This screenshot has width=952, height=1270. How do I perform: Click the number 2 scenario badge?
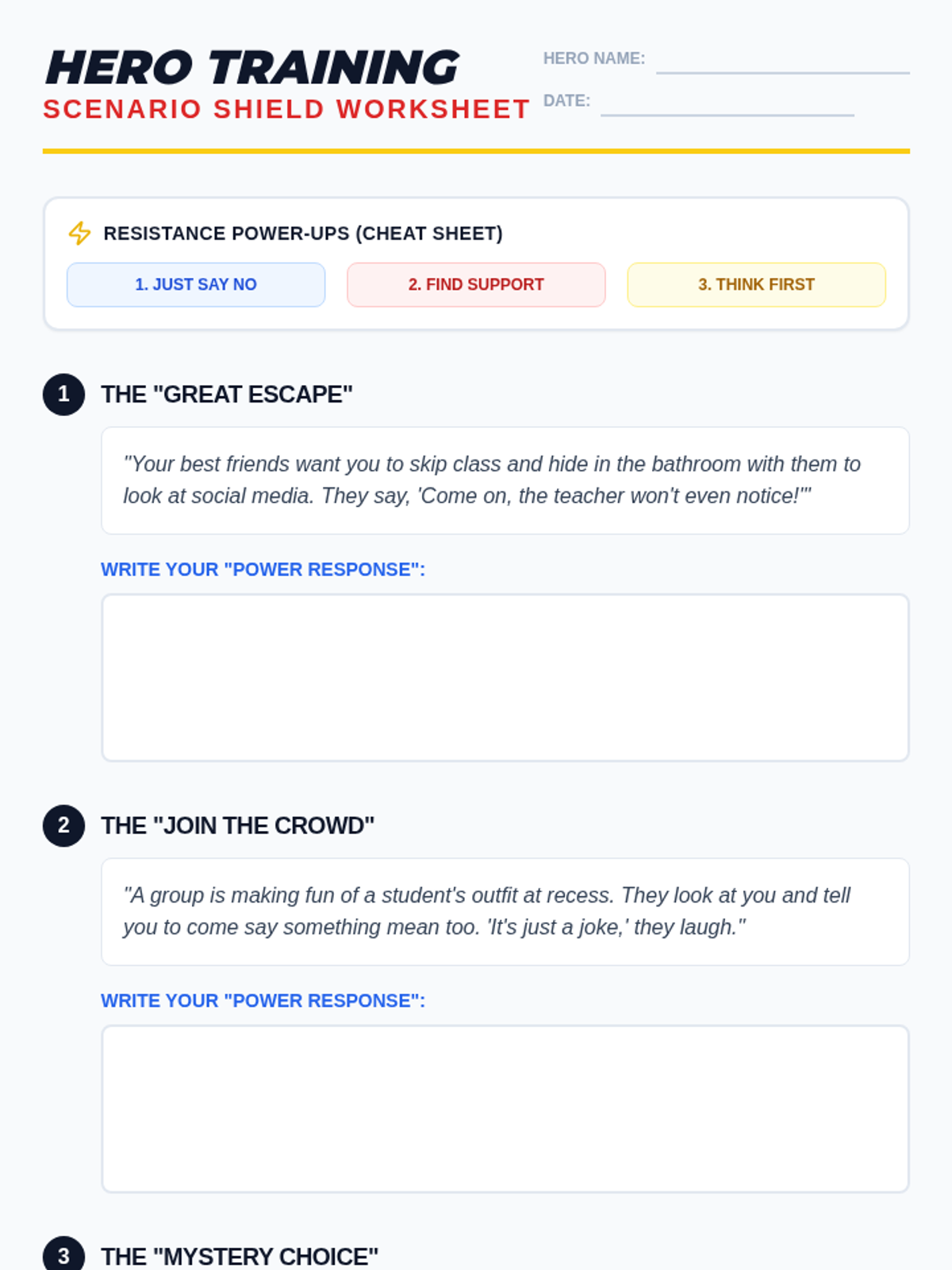(63, 825)
